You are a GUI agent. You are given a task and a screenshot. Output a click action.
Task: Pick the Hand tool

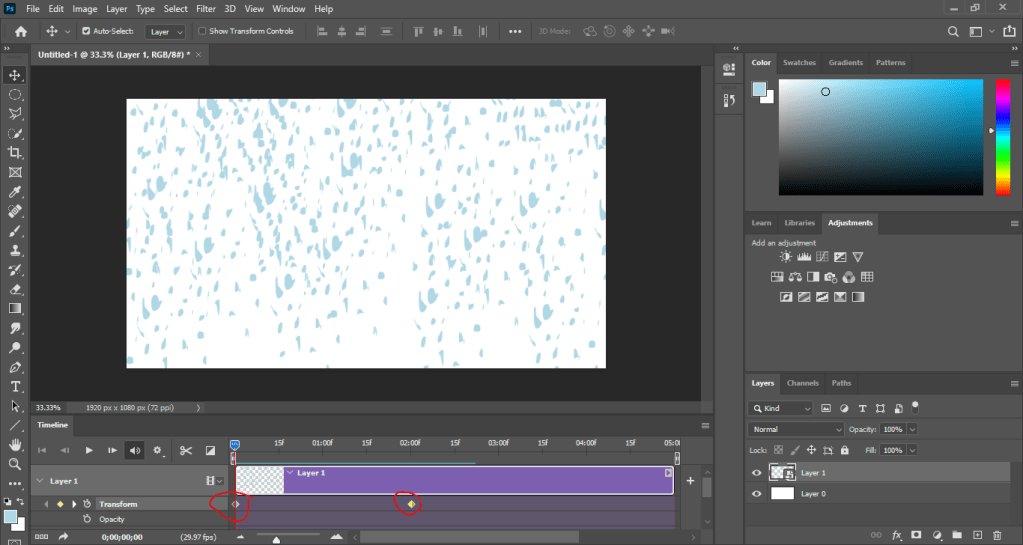tap(15, 445)
